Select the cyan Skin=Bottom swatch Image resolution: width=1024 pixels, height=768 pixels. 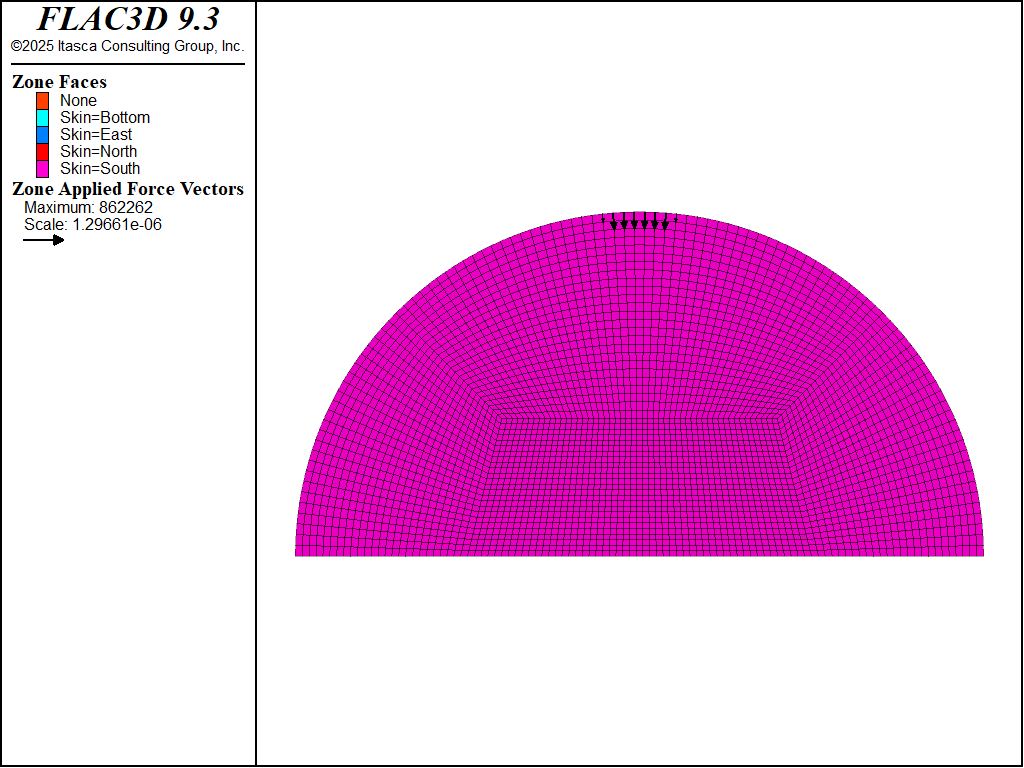point(42,117)
